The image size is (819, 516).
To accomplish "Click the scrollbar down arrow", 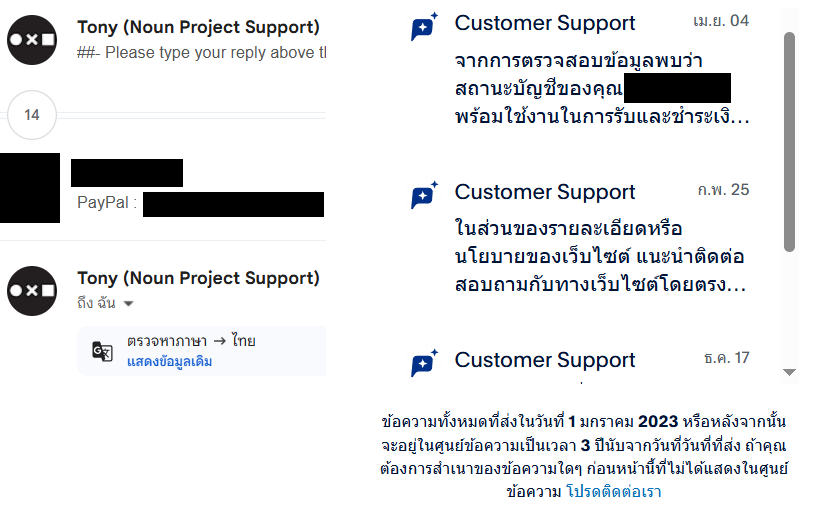I will click(x=789, y=372).
